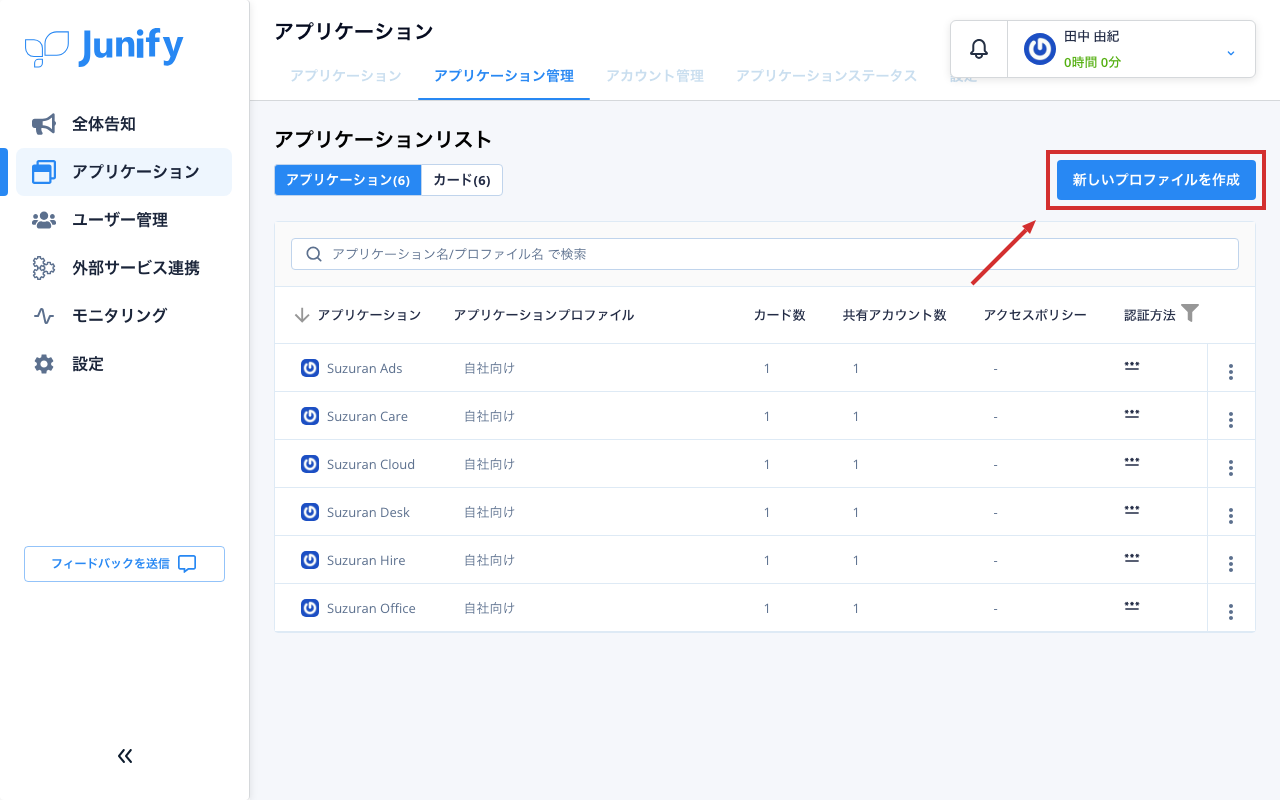Click Suzuran Cloud app icon
Image resolution: width=1280 pixels, height=800 pixels.
pos(310,464)
